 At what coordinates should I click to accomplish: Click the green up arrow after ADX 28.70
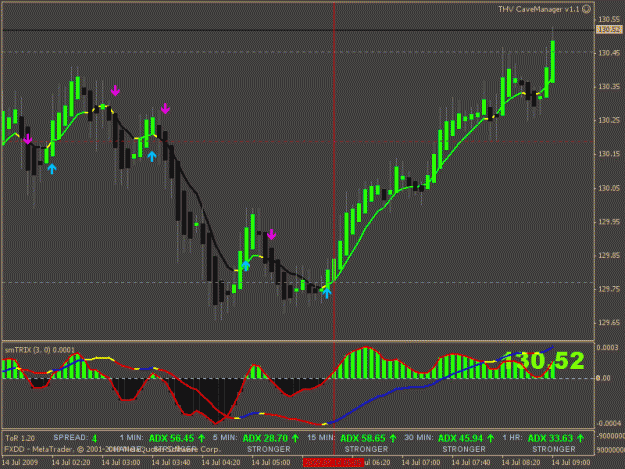pos(295,438)
